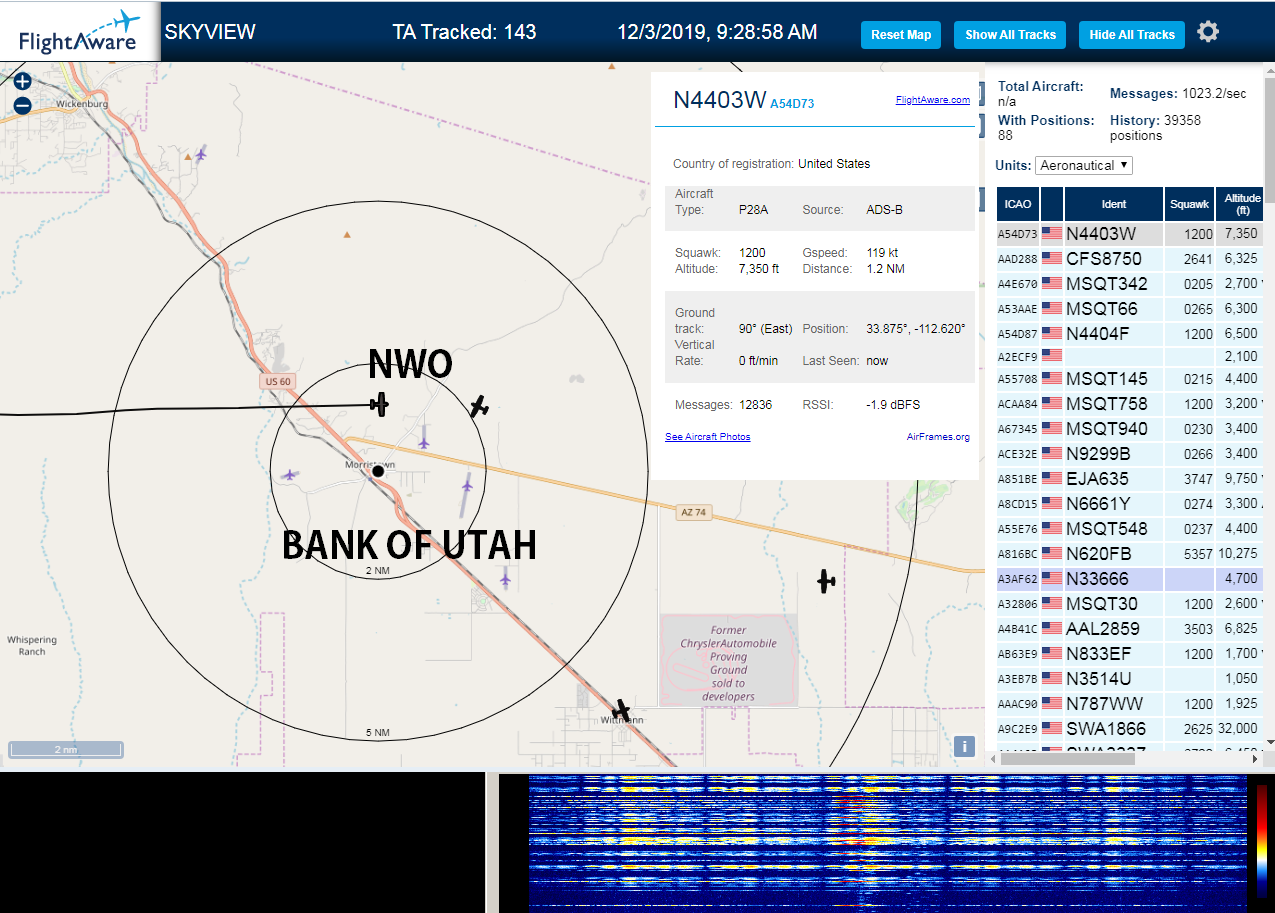Select black aircraft northeast of NWO label
This screenshot has width=1275, height=913.
480,406
